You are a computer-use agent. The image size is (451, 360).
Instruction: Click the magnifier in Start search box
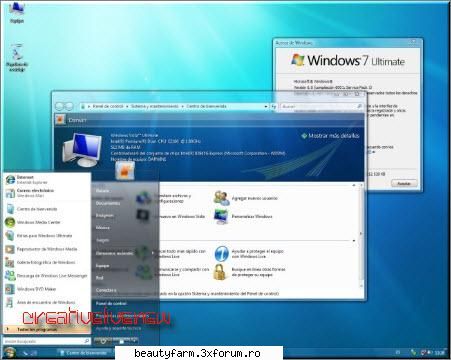click(x=86, y=341)
